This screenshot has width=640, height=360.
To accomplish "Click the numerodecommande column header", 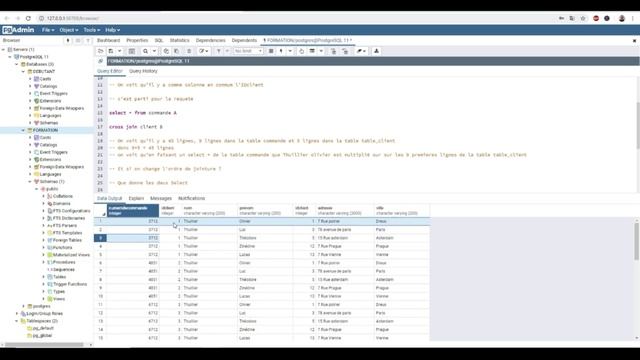I will [x=133, y=211].
